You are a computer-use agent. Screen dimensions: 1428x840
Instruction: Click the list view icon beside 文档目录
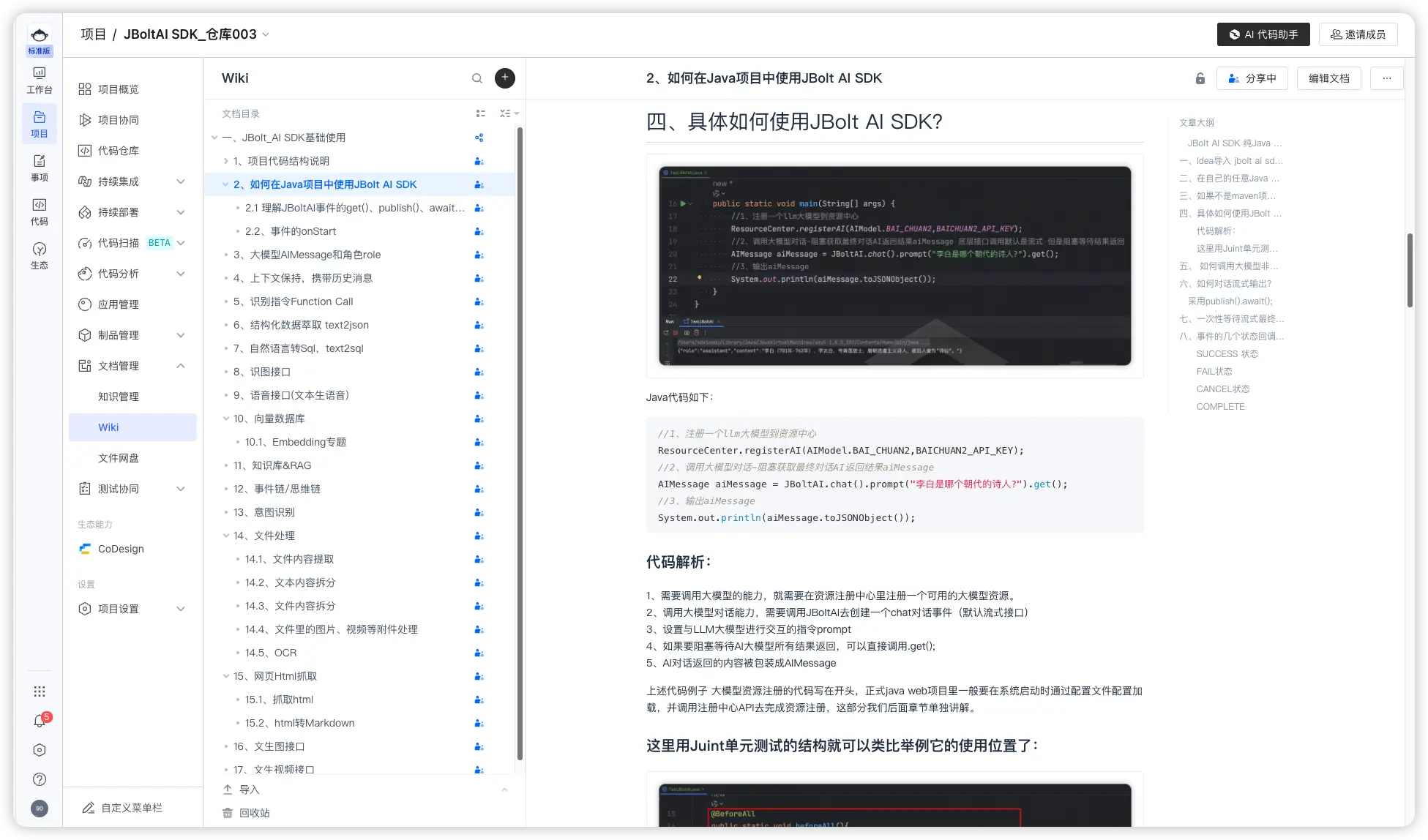[481, 113]
